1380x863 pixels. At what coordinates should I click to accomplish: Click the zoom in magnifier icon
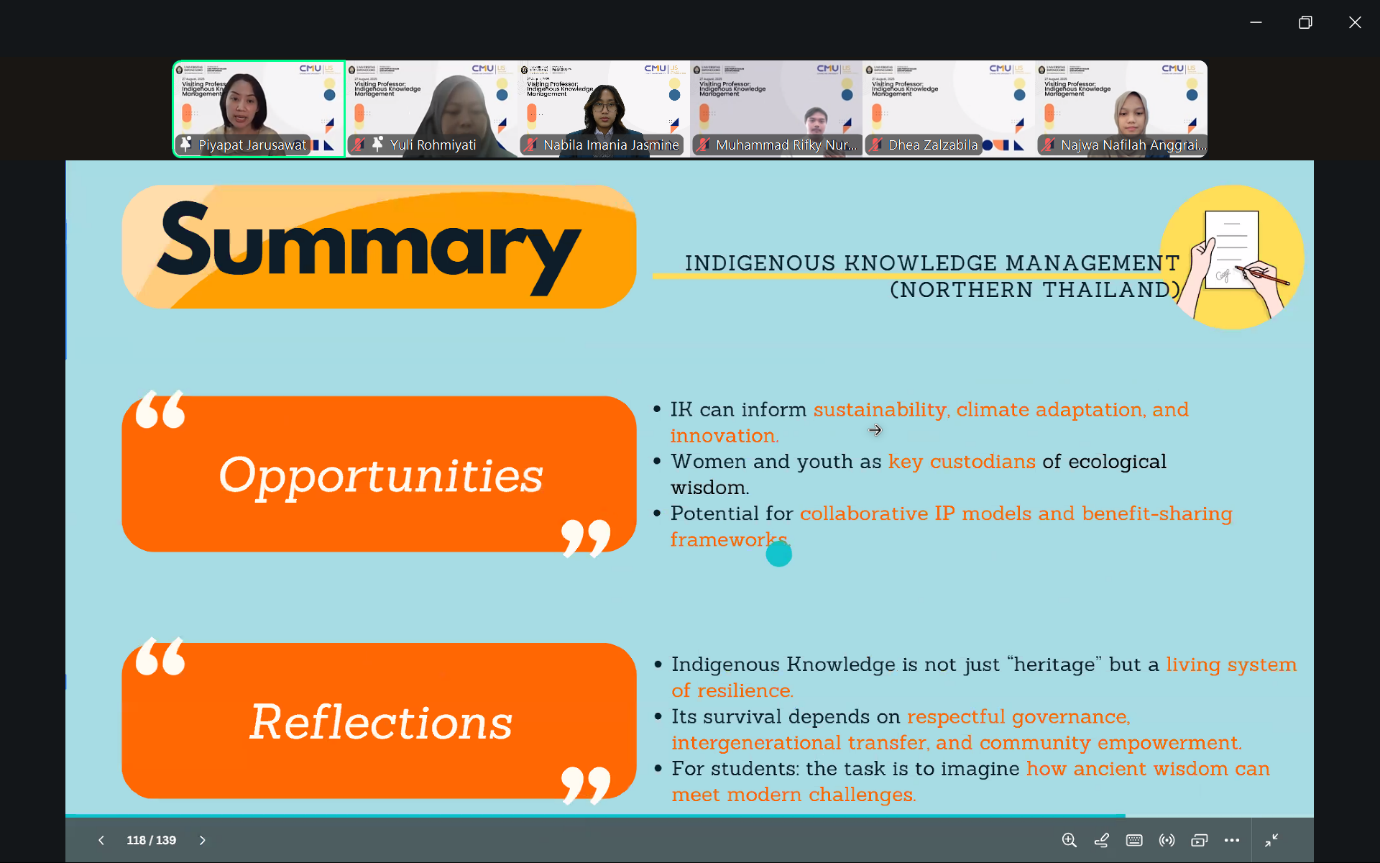click(x=1069, y=840)
